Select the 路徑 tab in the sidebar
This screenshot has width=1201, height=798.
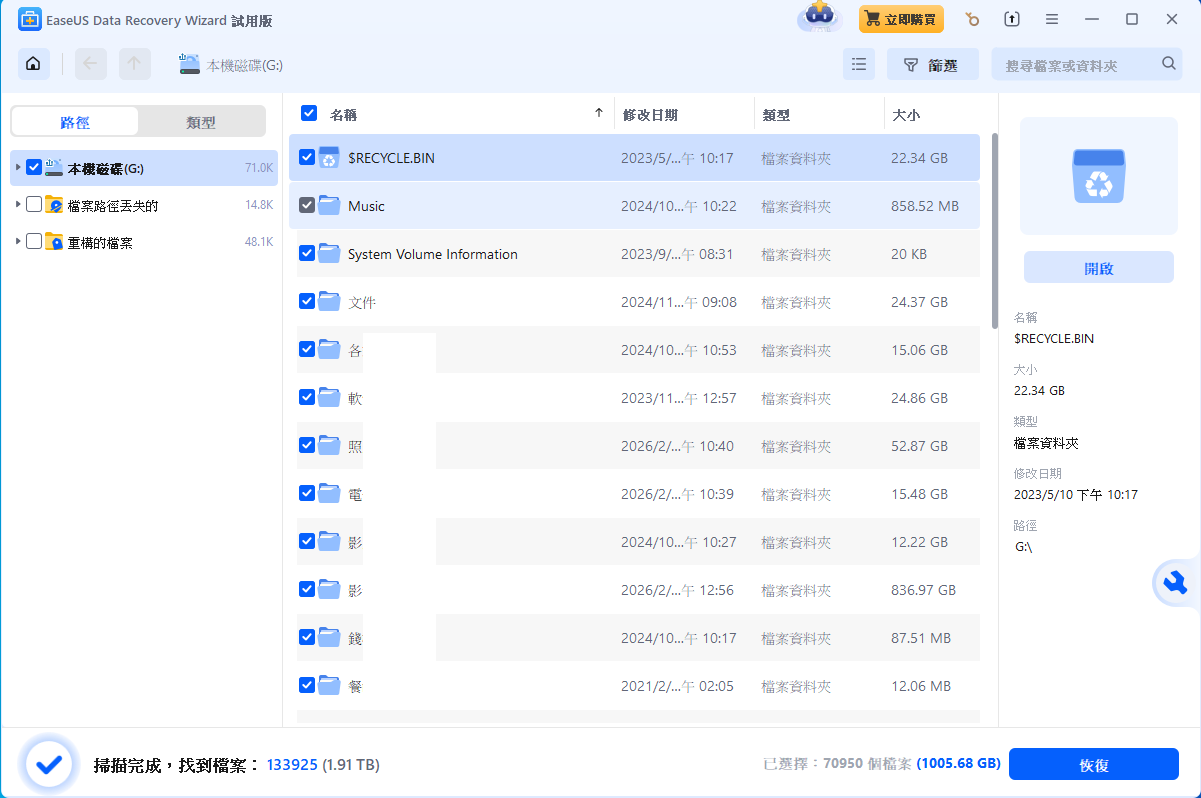pyautogui.click(x=75, y=120)
